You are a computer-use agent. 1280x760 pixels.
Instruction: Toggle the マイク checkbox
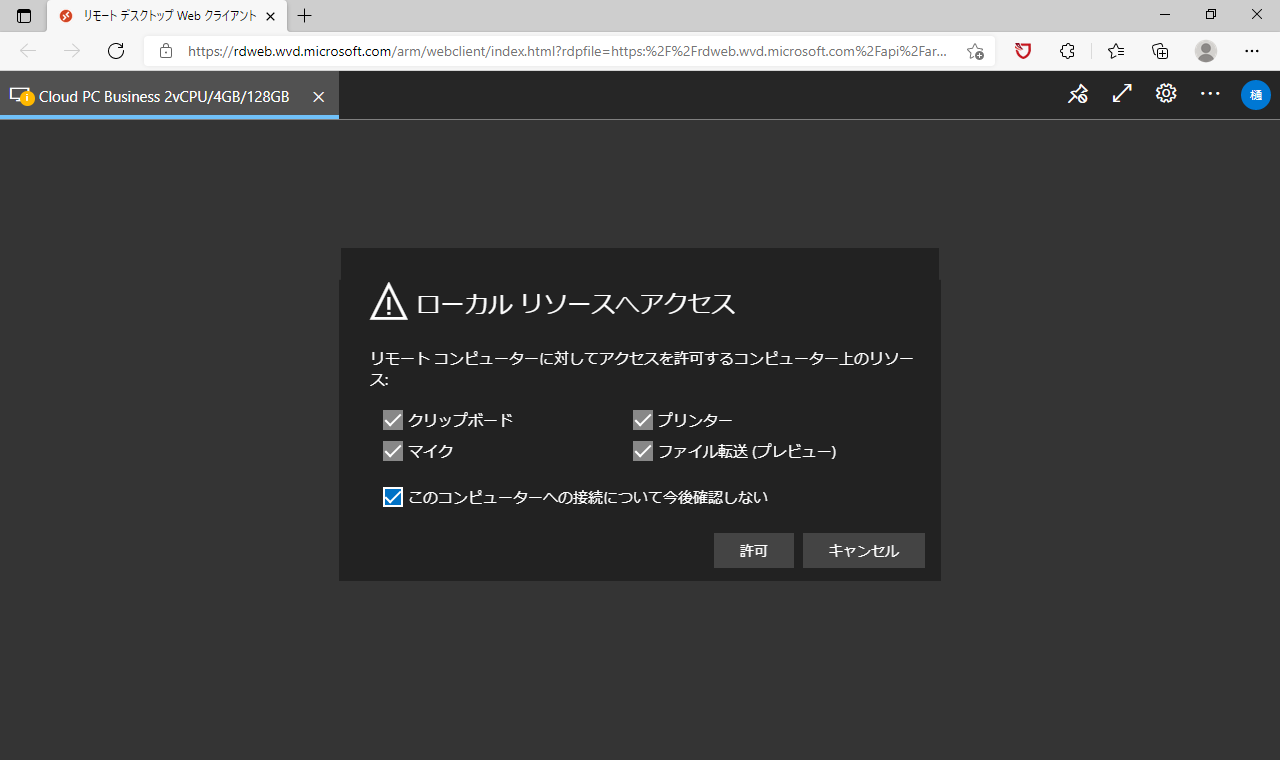[x=393, y=451]
